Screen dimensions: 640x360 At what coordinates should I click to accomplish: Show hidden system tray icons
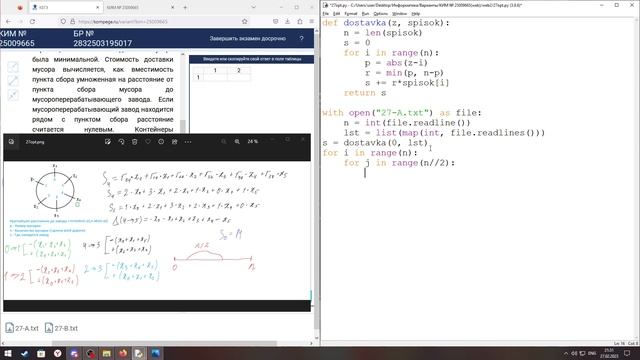point(566,353)
